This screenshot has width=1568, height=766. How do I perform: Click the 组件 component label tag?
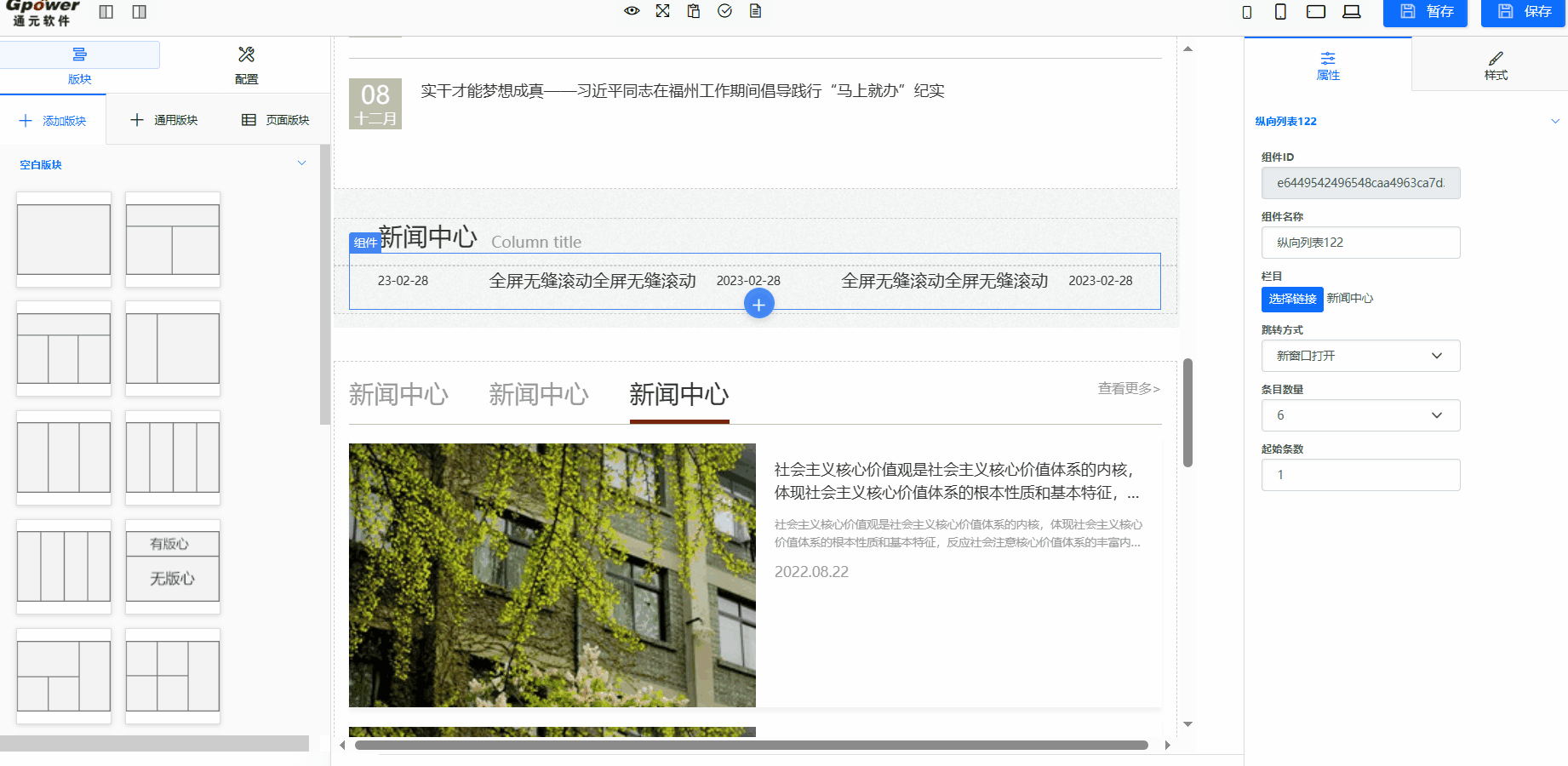[x=365, y=243]
